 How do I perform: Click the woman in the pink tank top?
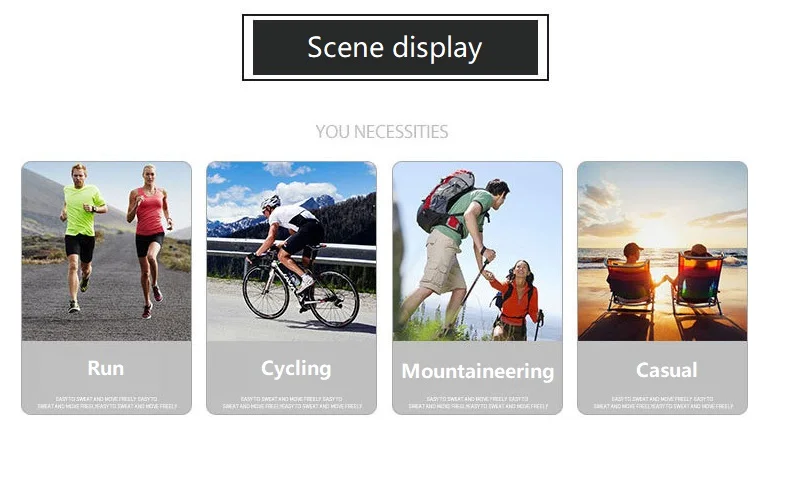click(x=149, y=237)
